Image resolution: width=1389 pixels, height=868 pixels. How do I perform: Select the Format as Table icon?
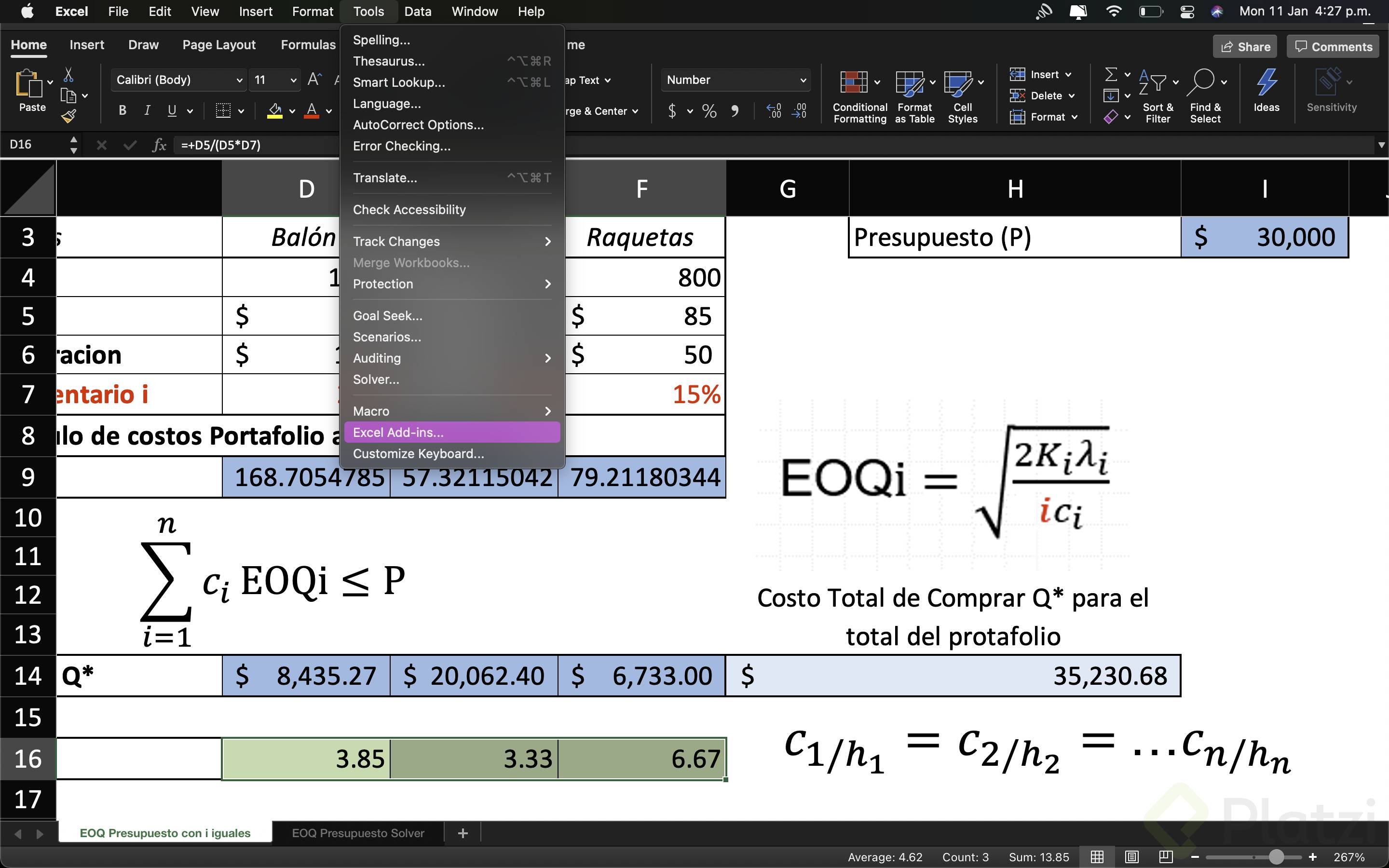pyautogui.click(x=912, y=95)
